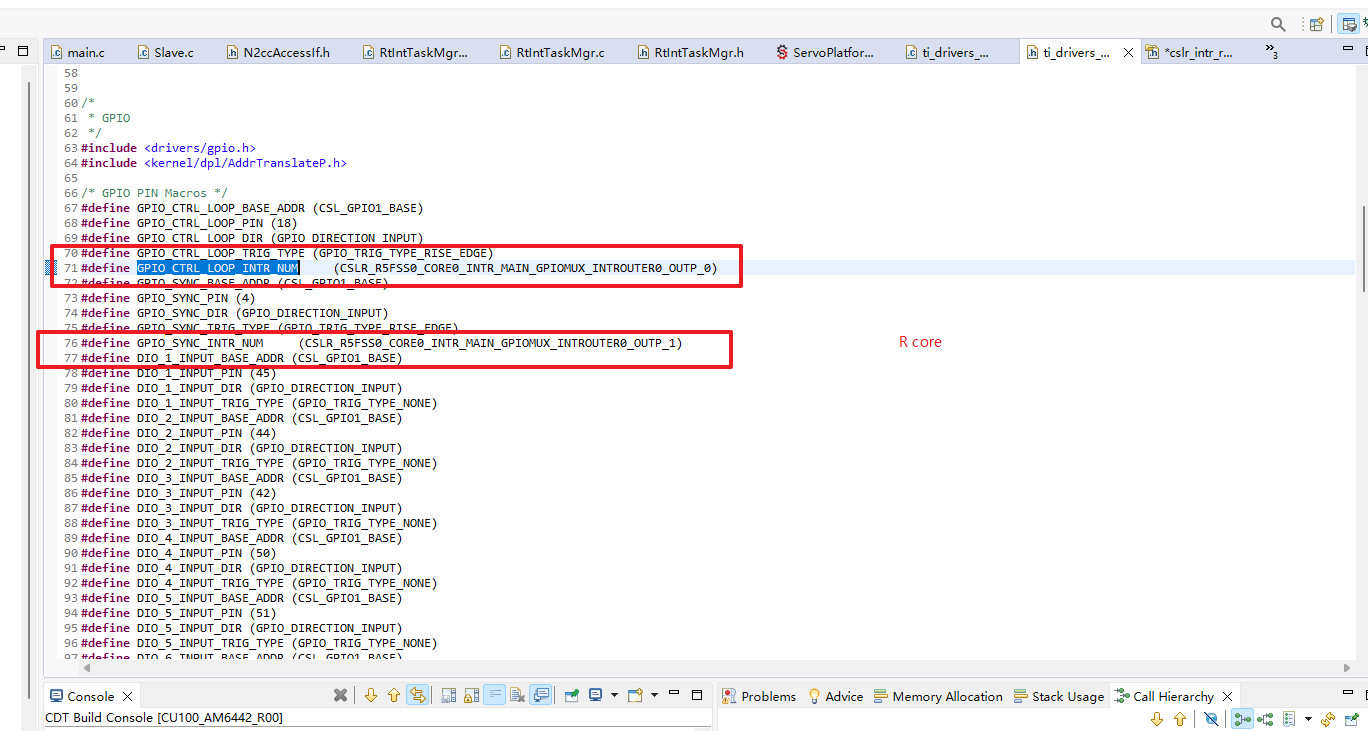This screenshot has width=1368, height=731.
Task: Refresh the Call Hierarchy view
Action: click(1328, 719)
